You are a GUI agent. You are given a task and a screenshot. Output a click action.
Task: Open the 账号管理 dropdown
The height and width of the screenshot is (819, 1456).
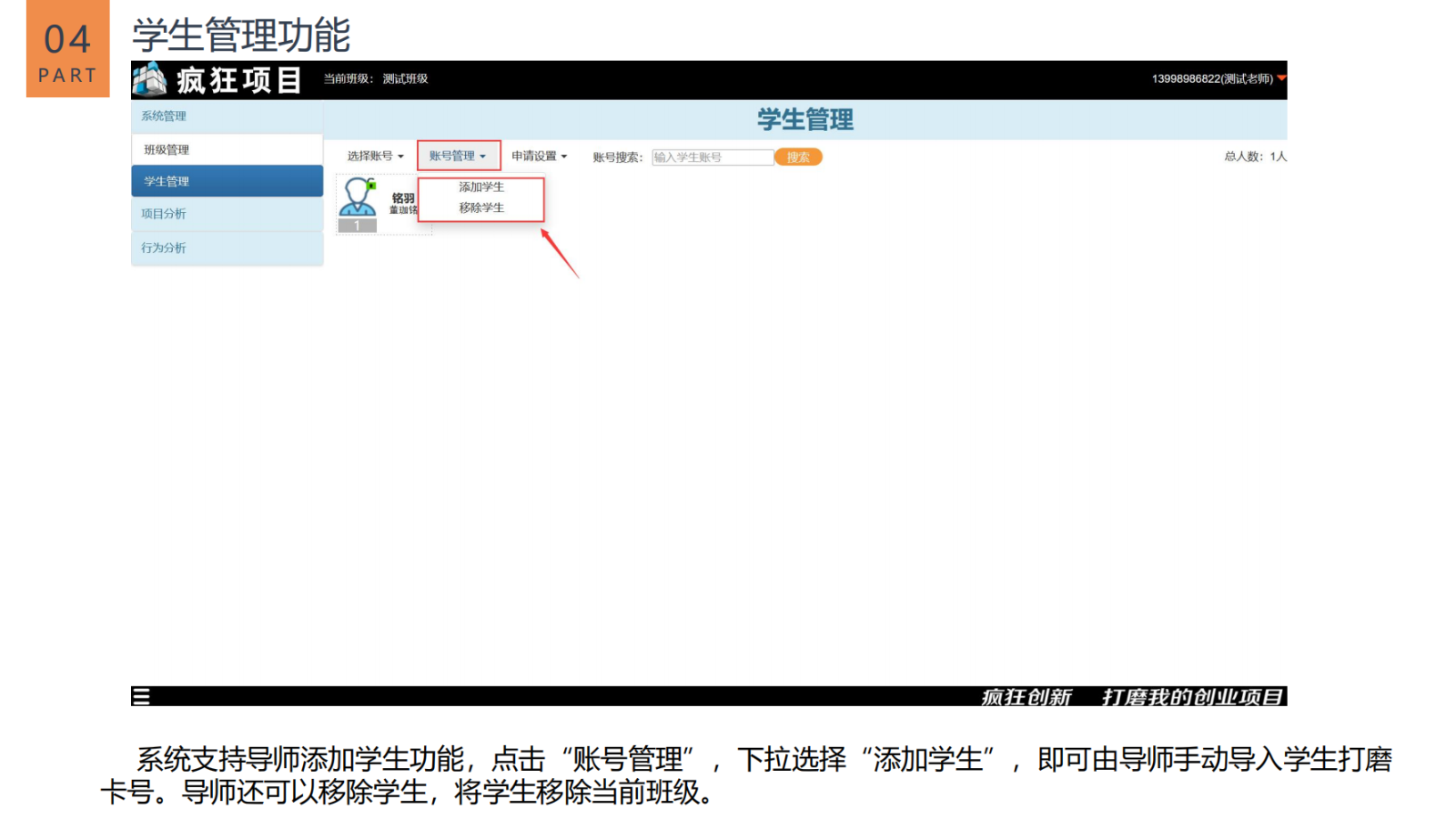[458, 156]
